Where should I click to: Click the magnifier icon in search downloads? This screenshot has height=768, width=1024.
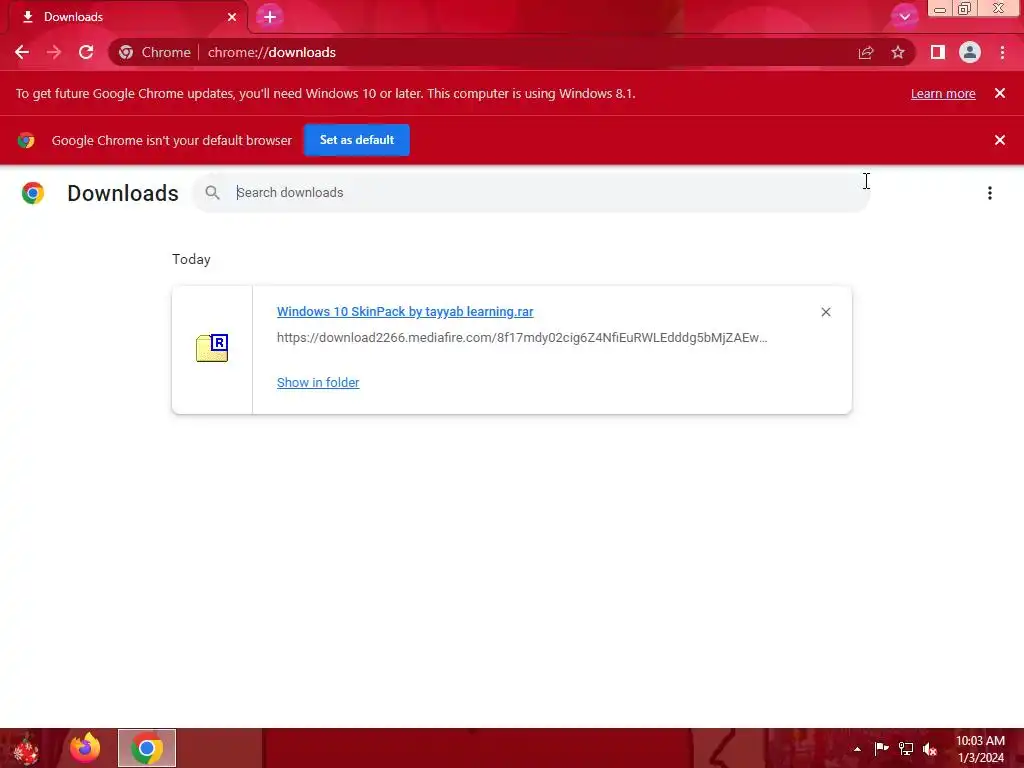coord(212,193)
